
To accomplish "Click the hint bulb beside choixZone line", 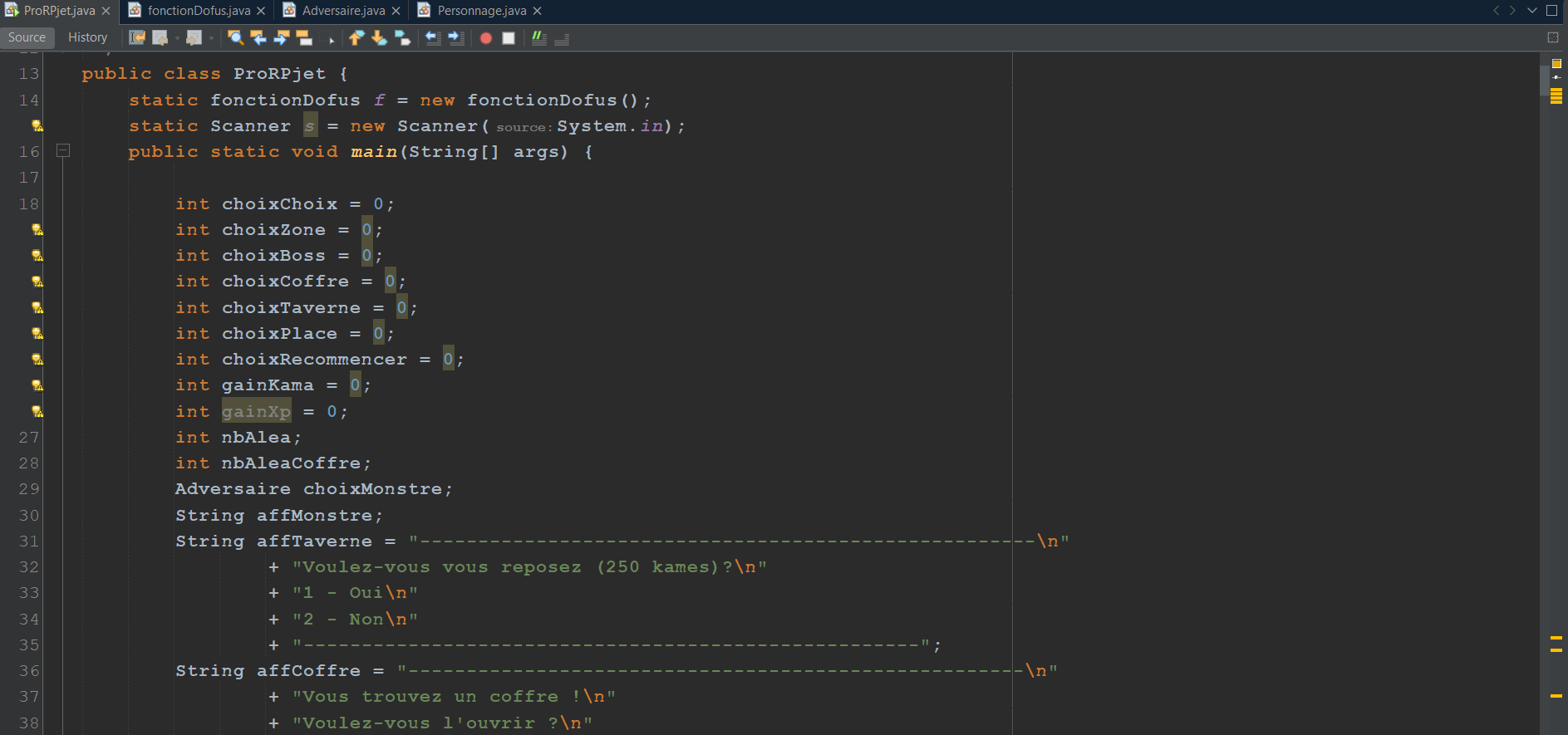I will (37, 230).
